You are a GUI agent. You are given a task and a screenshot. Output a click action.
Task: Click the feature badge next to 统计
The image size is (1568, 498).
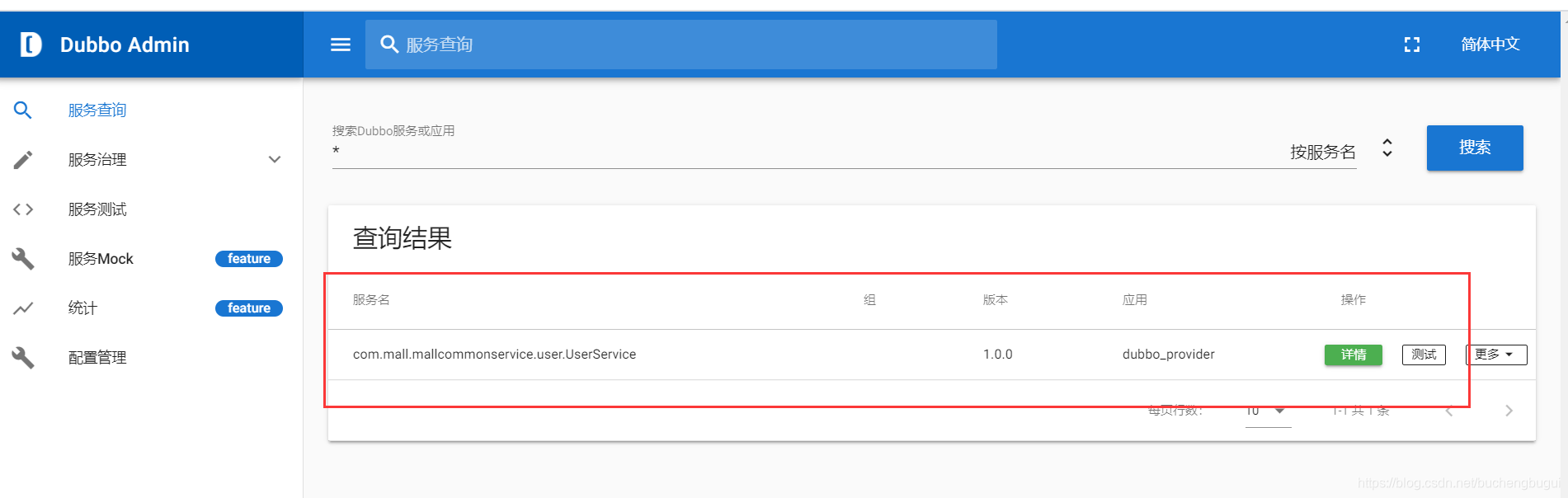click(249, 308)
